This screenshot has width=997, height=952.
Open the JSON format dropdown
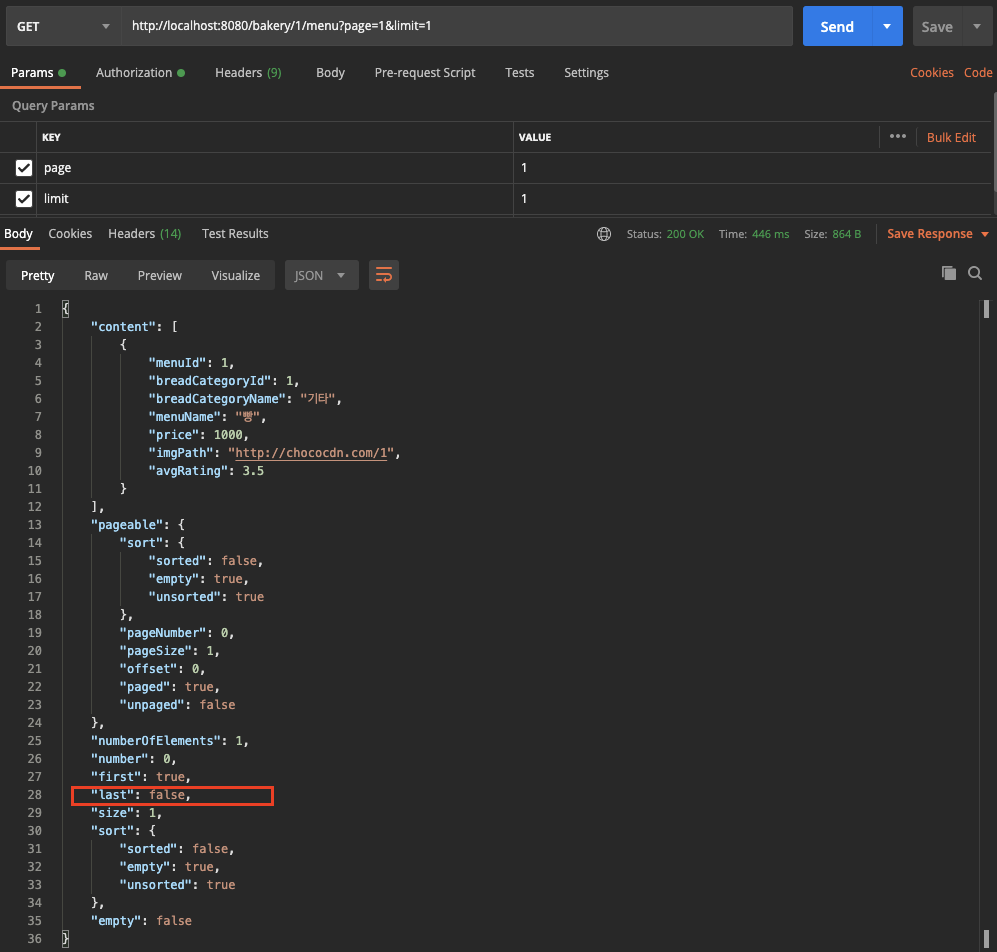click(321, 275)
